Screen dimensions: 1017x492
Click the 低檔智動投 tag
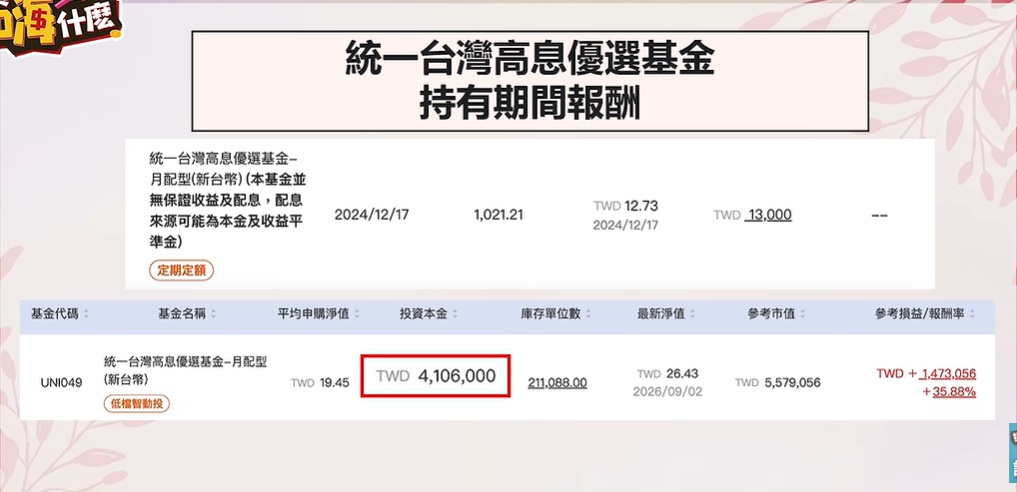tap(137, 404)
